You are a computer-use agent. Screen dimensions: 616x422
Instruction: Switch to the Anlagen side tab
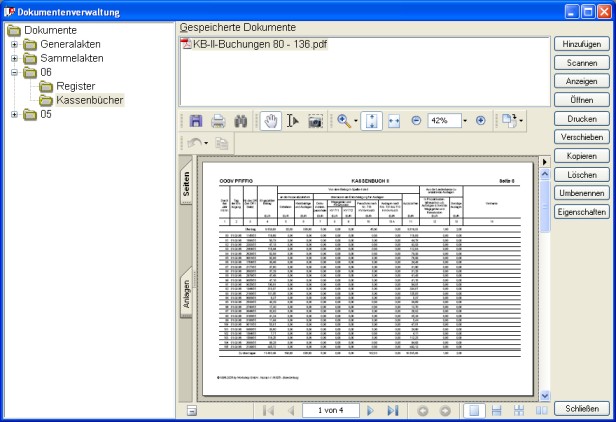186,292
